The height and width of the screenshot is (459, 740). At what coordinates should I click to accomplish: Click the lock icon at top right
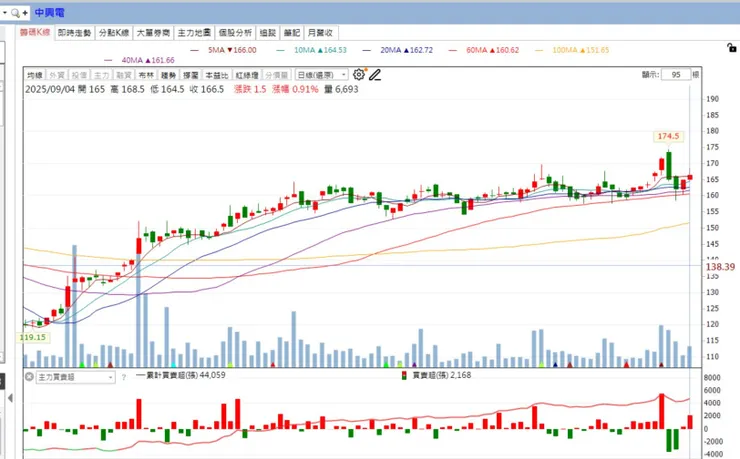click(x=732, y=48)
